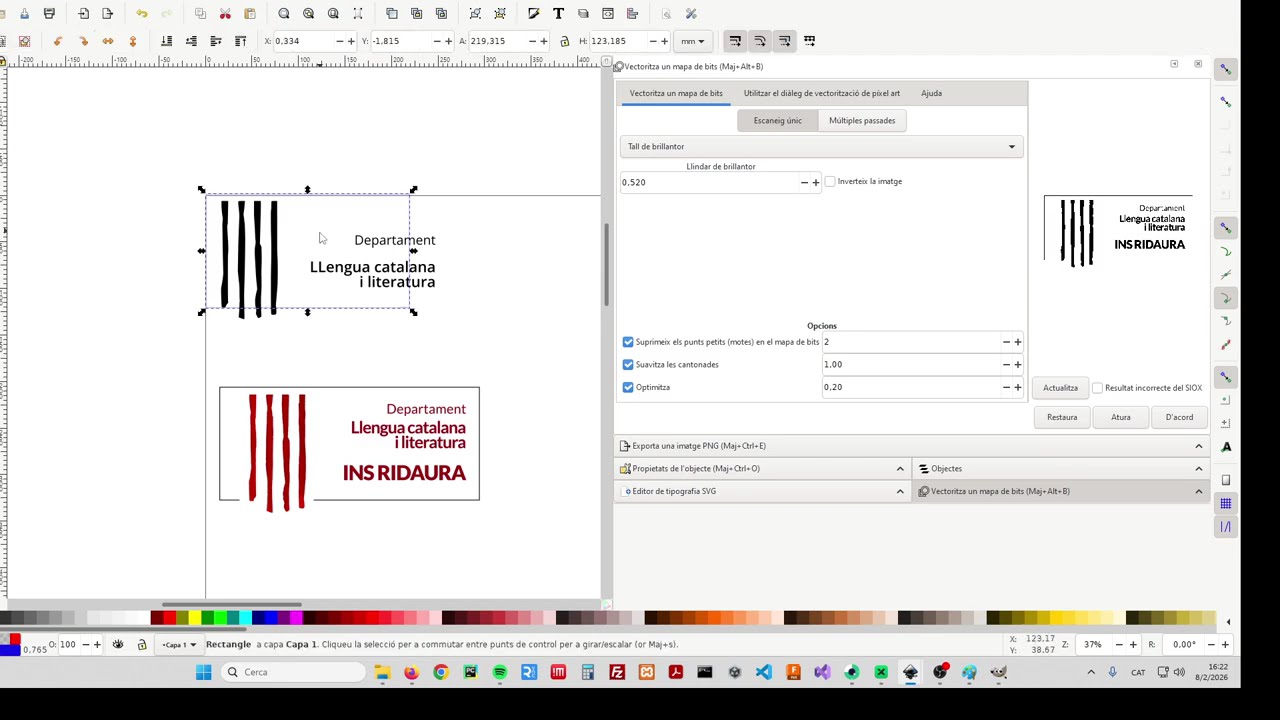Open Google Chrome from the taskbar
Image resolution: width=1280 pixels, height=720 pixels.
pos(441,672)
